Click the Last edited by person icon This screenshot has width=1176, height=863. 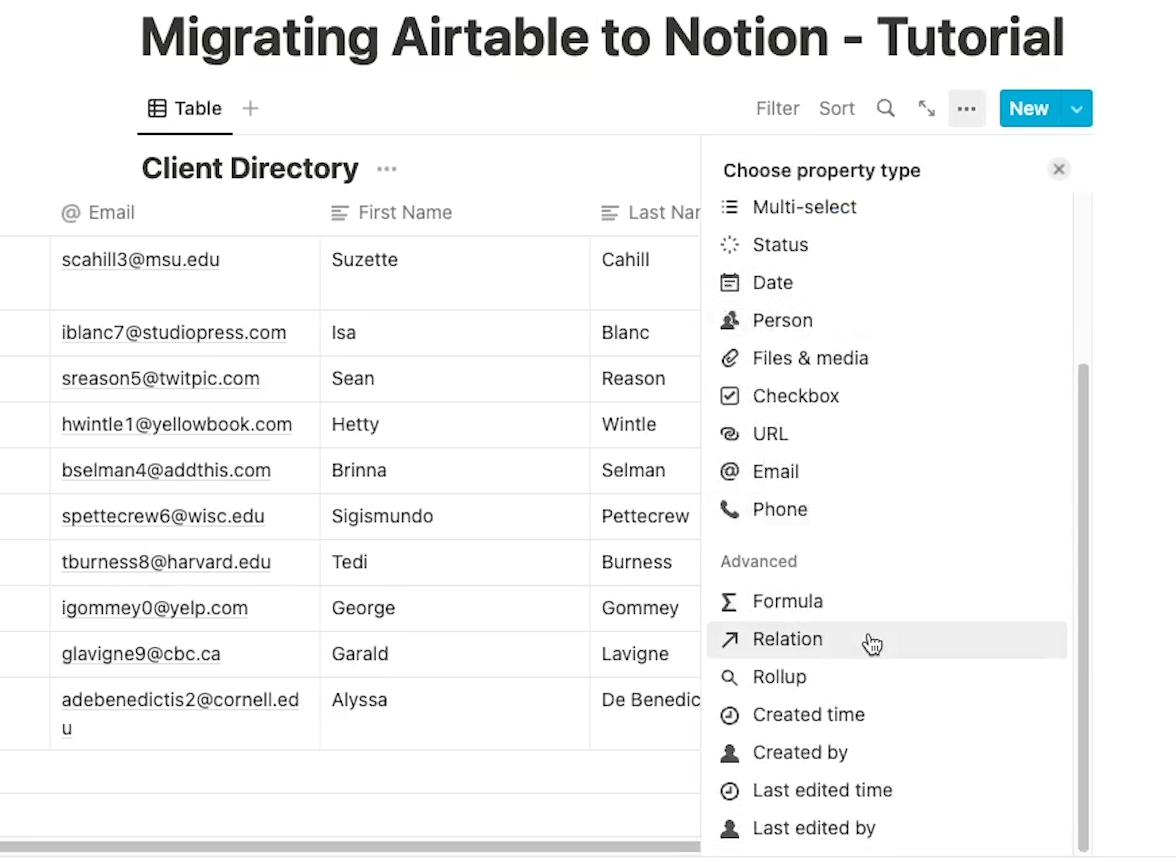(730, 829)
